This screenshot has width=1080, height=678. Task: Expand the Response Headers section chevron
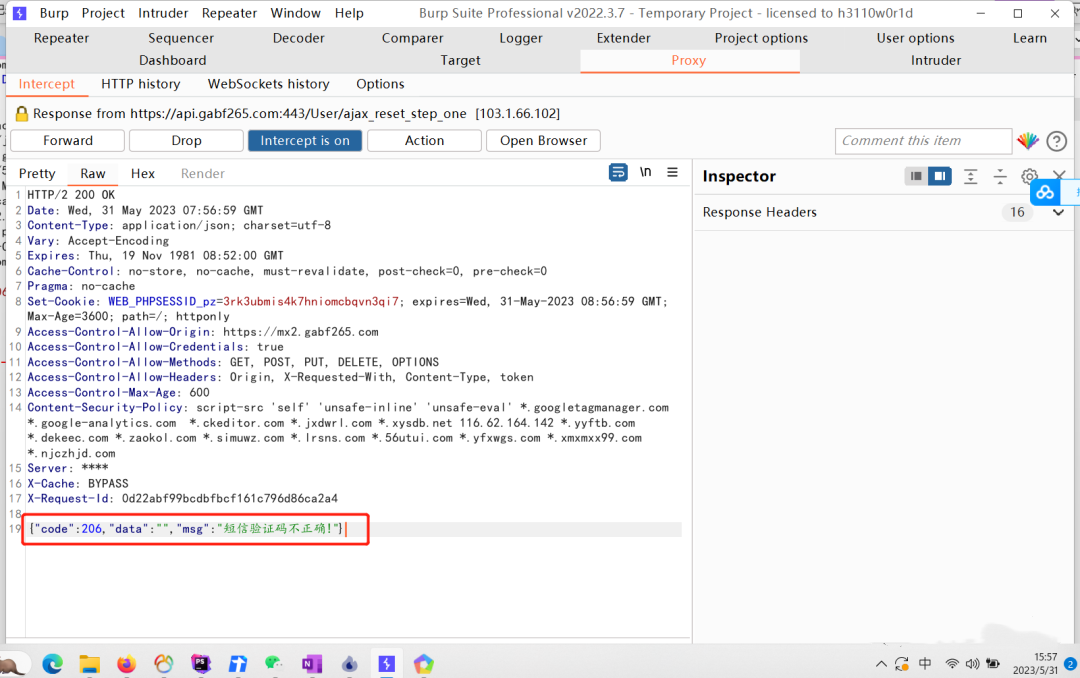tap(1058, 212)
